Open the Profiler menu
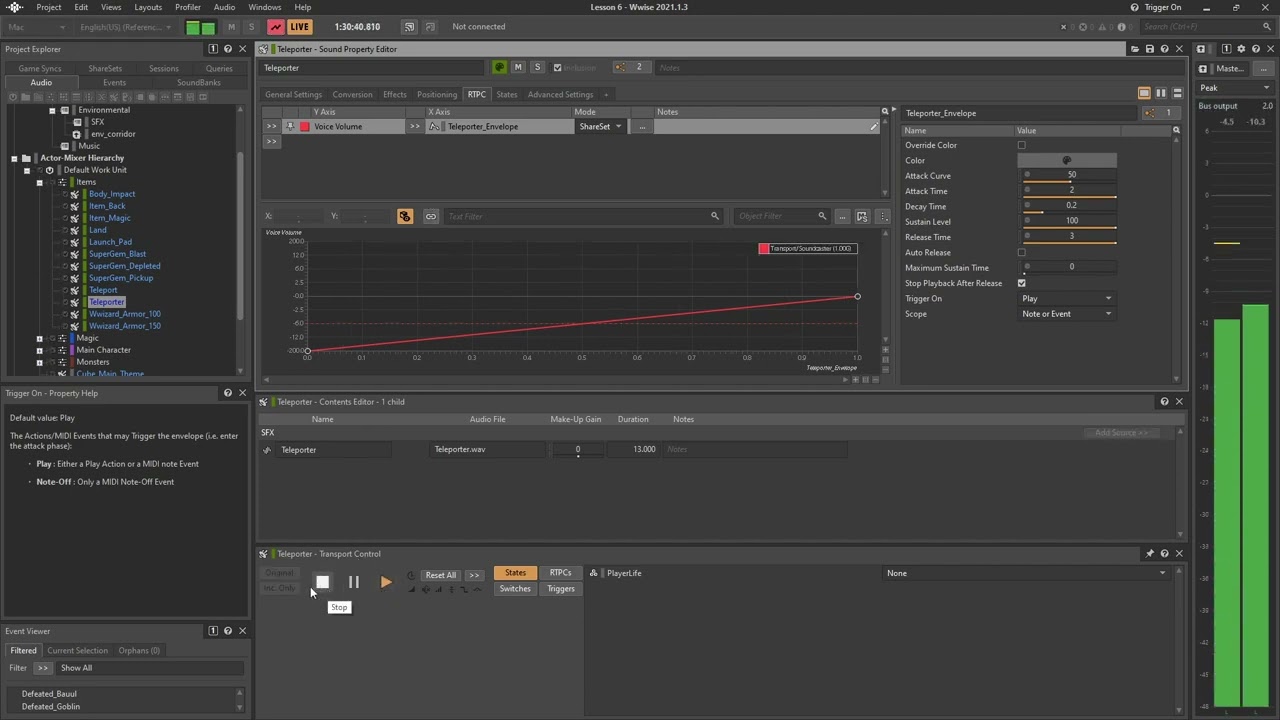Image resolution: width=1280 pixels, height=720 pixels. click(x=188, y=7)
